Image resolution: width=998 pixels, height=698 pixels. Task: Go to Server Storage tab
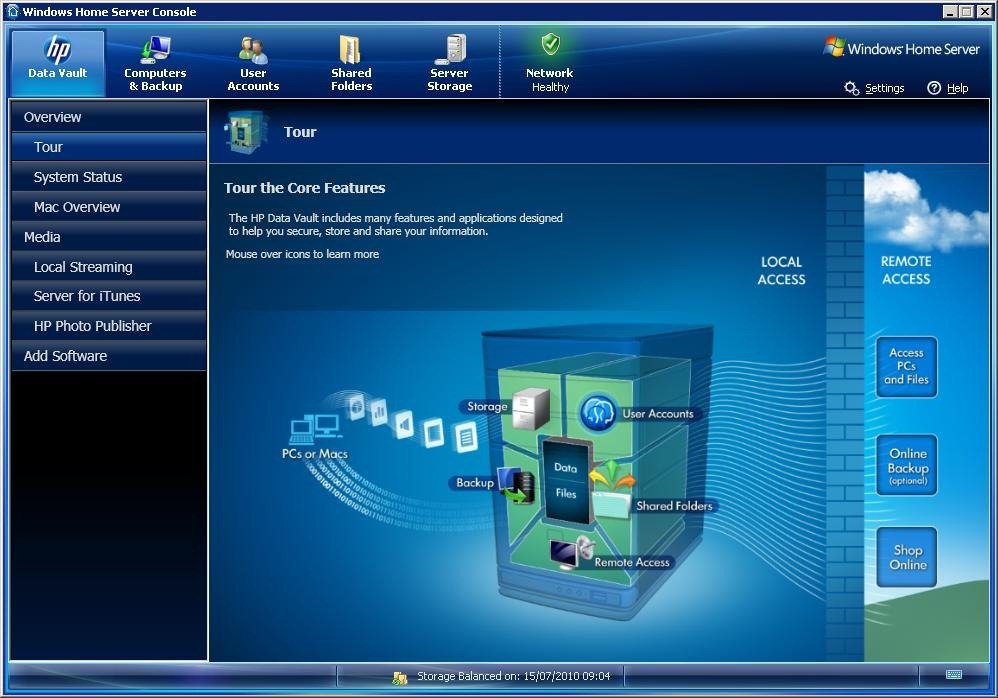(449, 62)
